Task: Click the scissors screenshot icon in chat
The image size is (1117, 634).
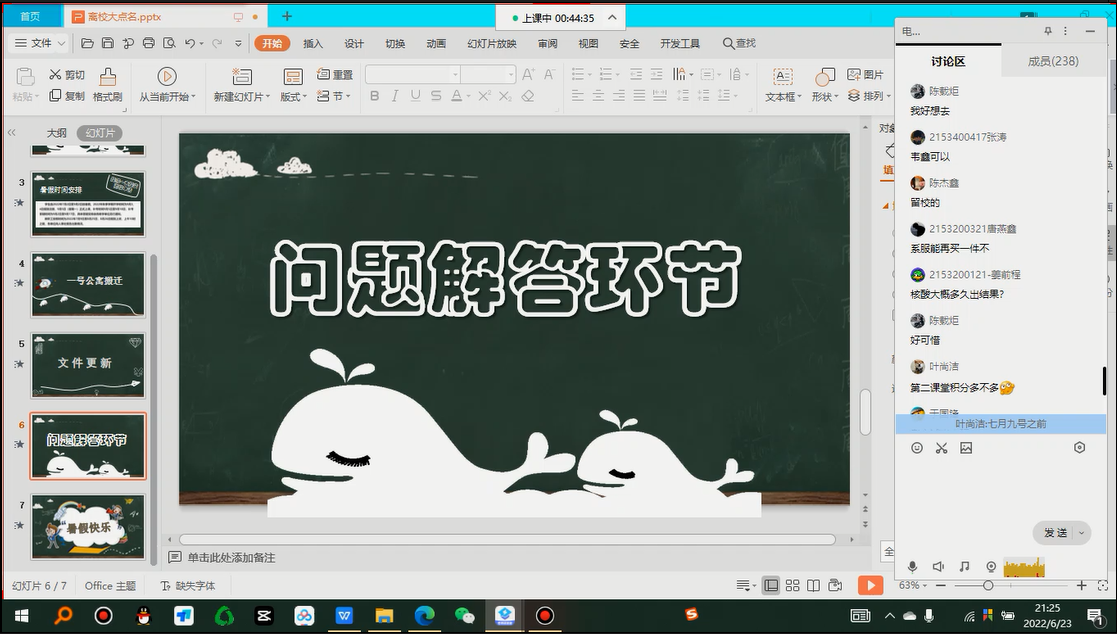Action: click(941, 448)
